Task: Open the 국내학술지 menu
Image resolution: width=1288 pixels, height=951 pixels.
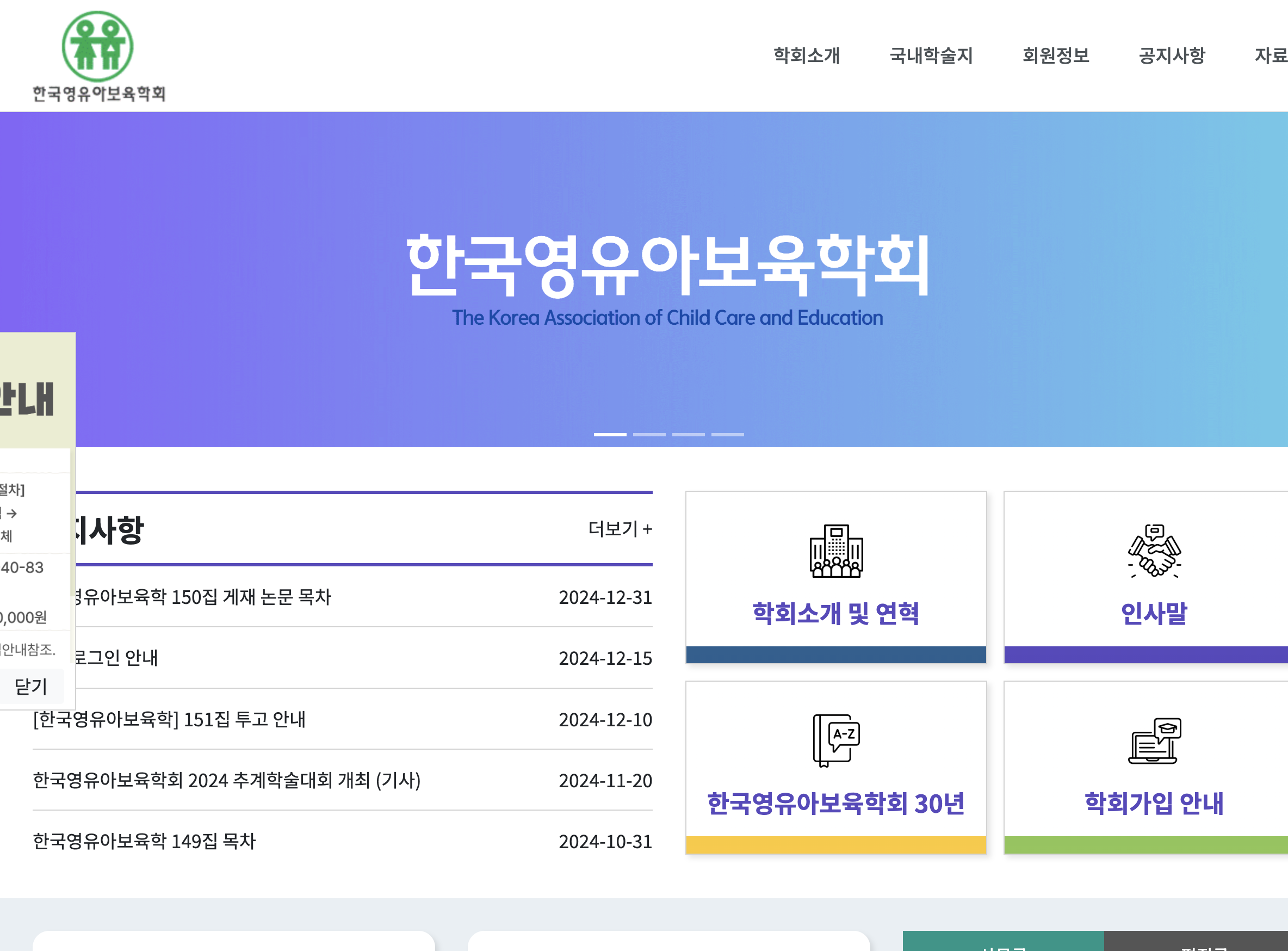Action: point(931,56)
